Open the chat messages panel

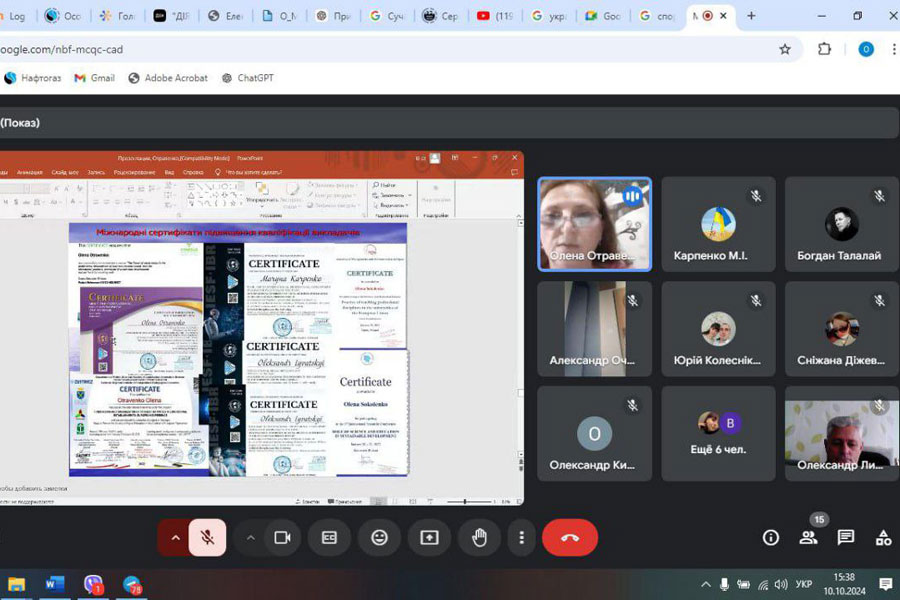pos(846,537)
